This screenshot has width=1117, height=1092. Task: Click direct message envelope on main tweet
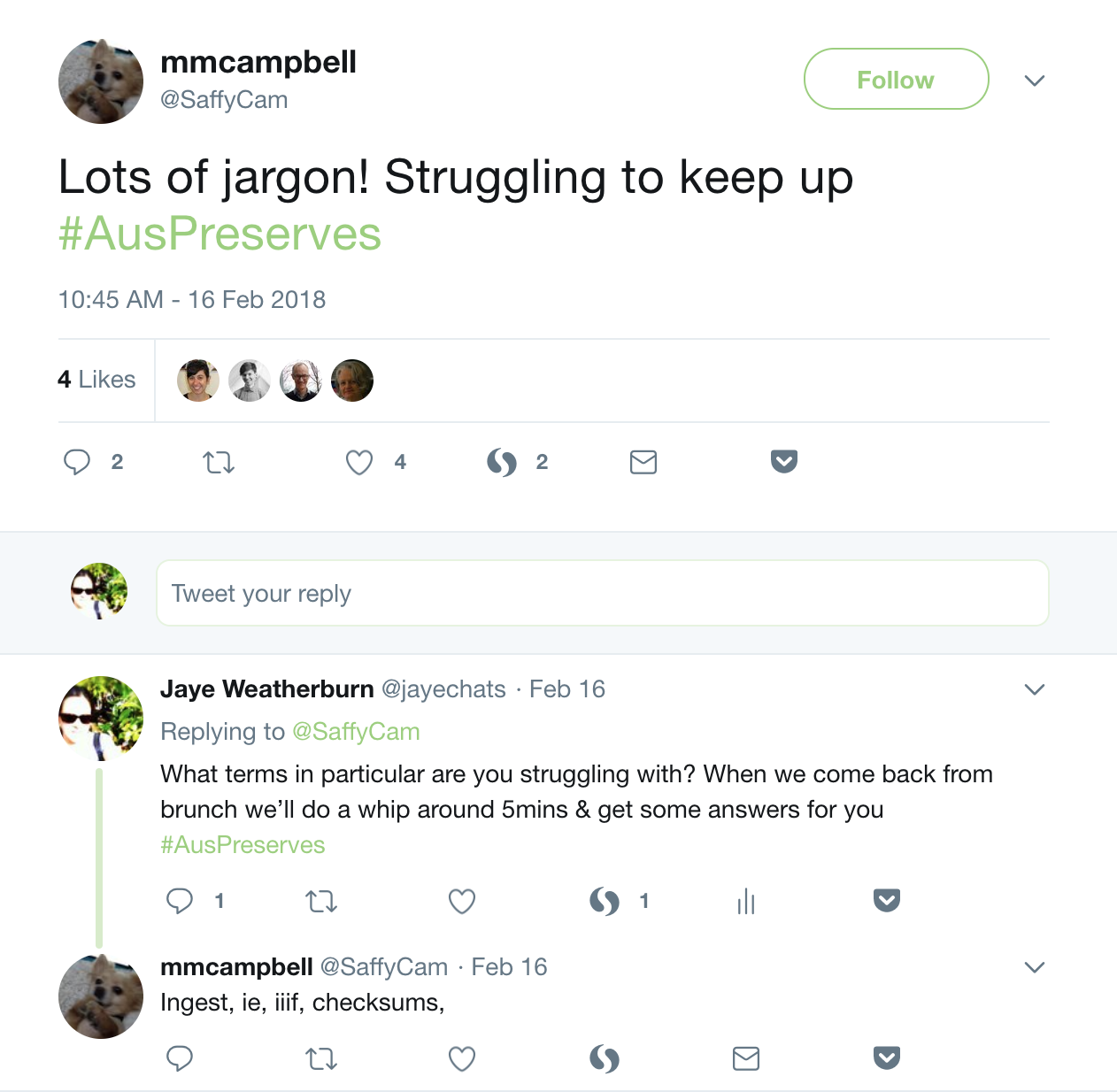[643, 462]
